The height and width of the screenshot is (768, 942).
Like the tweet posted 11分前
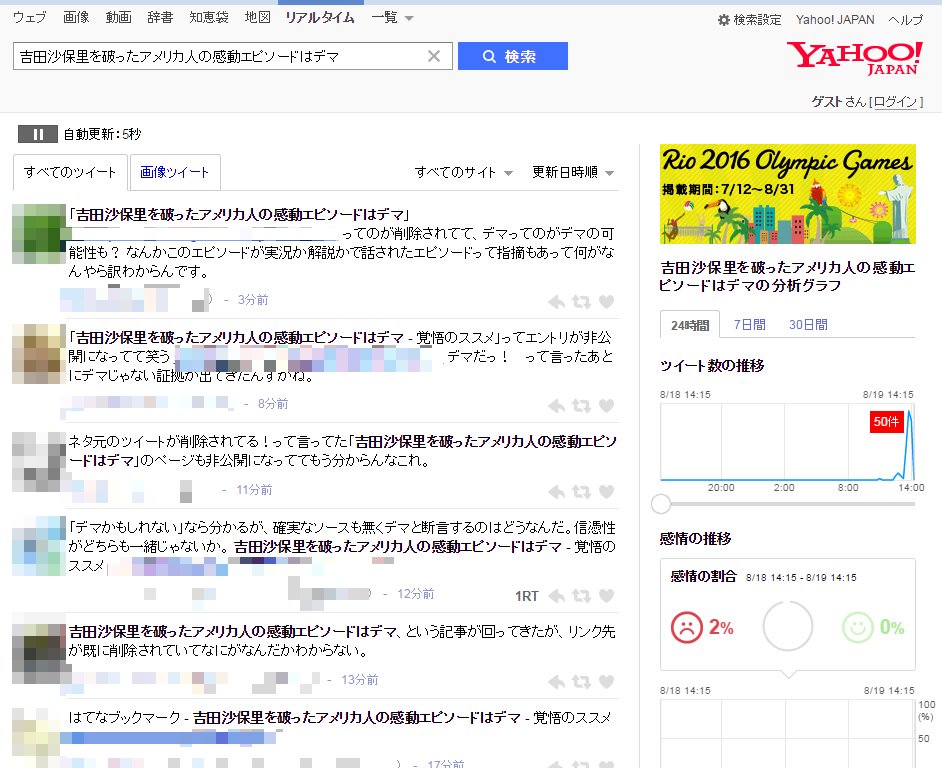(x=607, y=492)
